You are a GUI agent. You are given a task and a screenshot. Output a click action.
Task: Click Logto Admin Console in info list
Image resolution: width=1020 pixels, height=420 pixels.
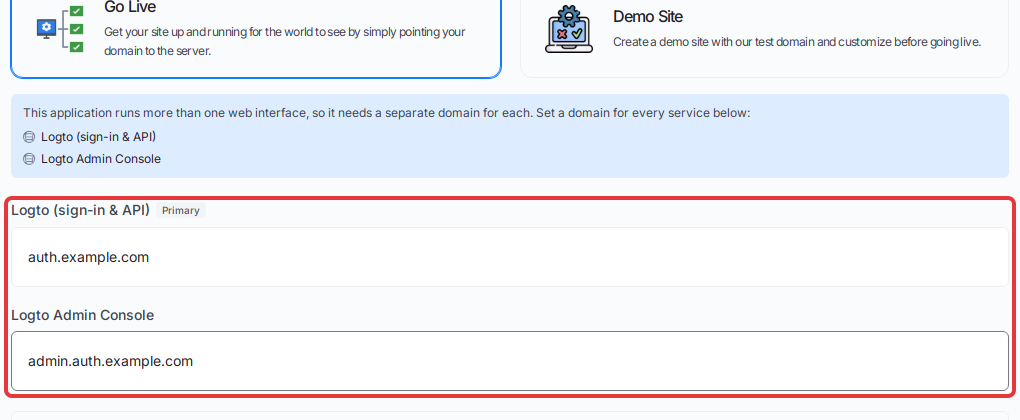pyautogui.click(x=101, y=159)
